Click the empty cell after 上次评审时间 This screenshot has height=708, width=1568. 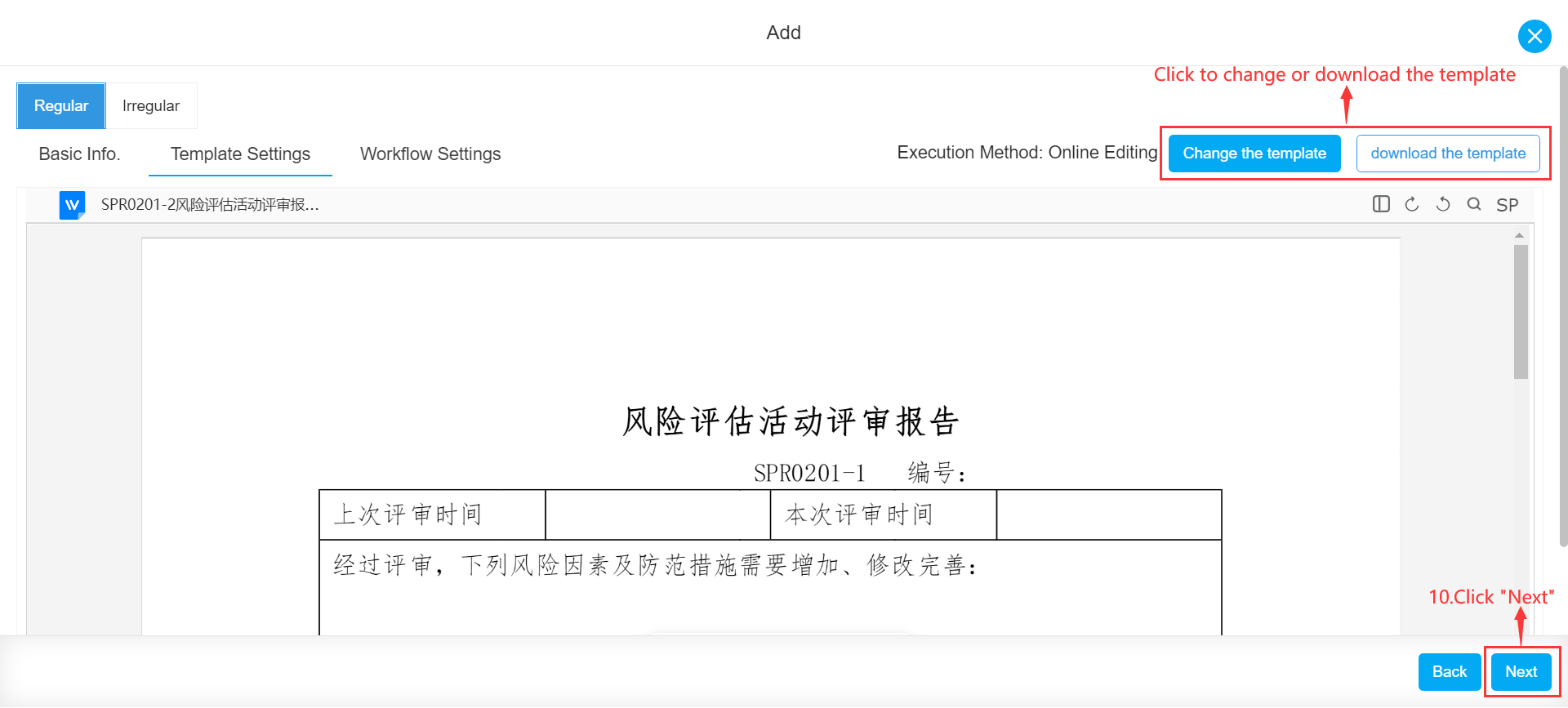coord(658,514)
